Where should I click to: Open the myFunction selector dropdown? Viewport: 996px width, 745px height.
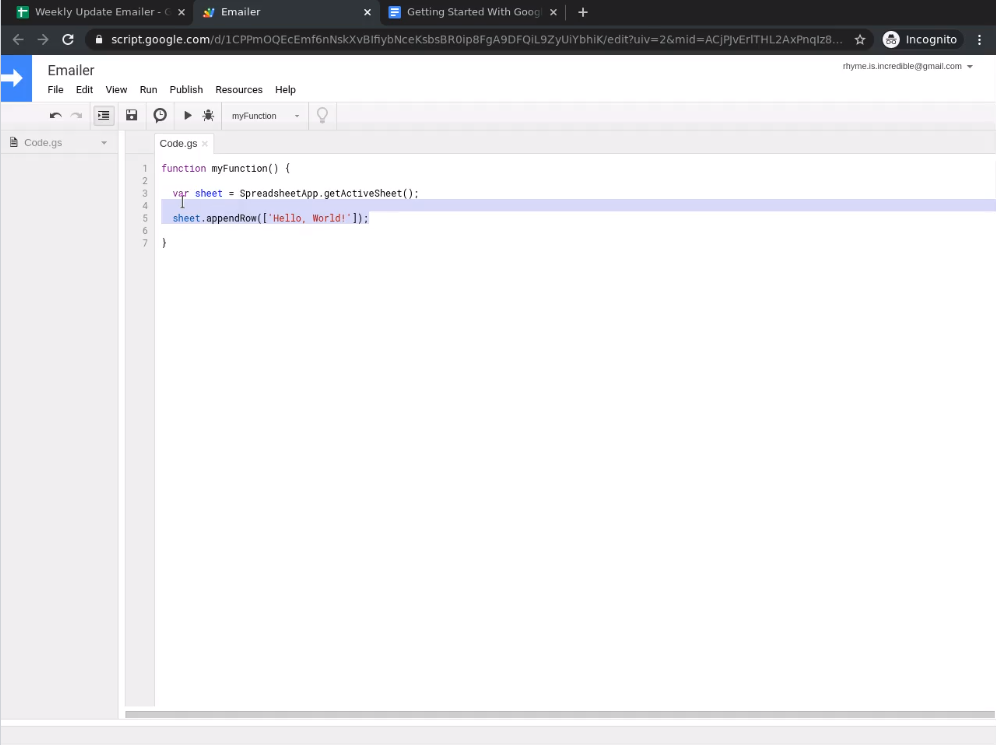[x=265, y=116]
